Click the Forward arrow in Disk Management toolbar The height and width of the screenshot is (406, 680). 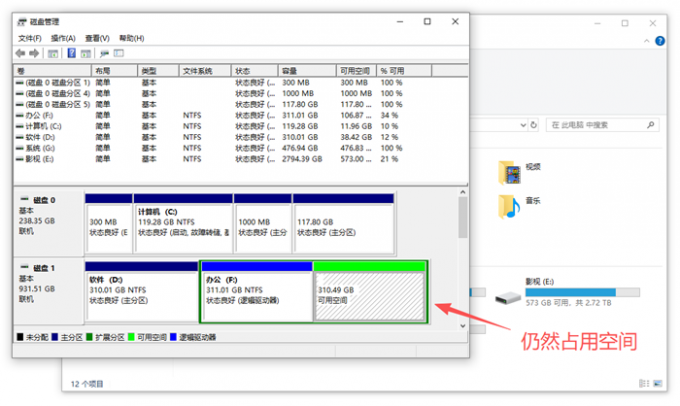(34, 53)
